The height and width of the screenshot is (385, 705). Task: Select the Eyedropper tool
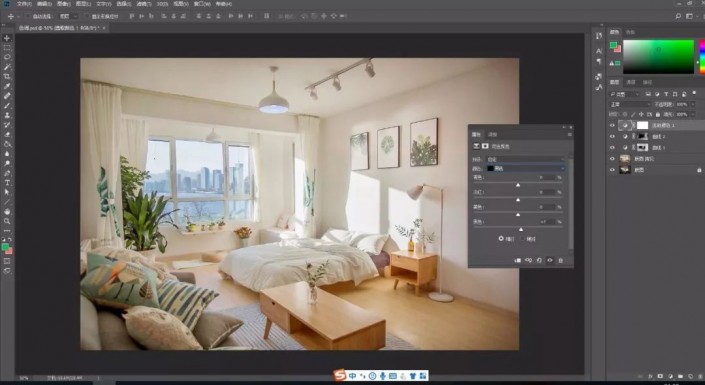[7, 86]
